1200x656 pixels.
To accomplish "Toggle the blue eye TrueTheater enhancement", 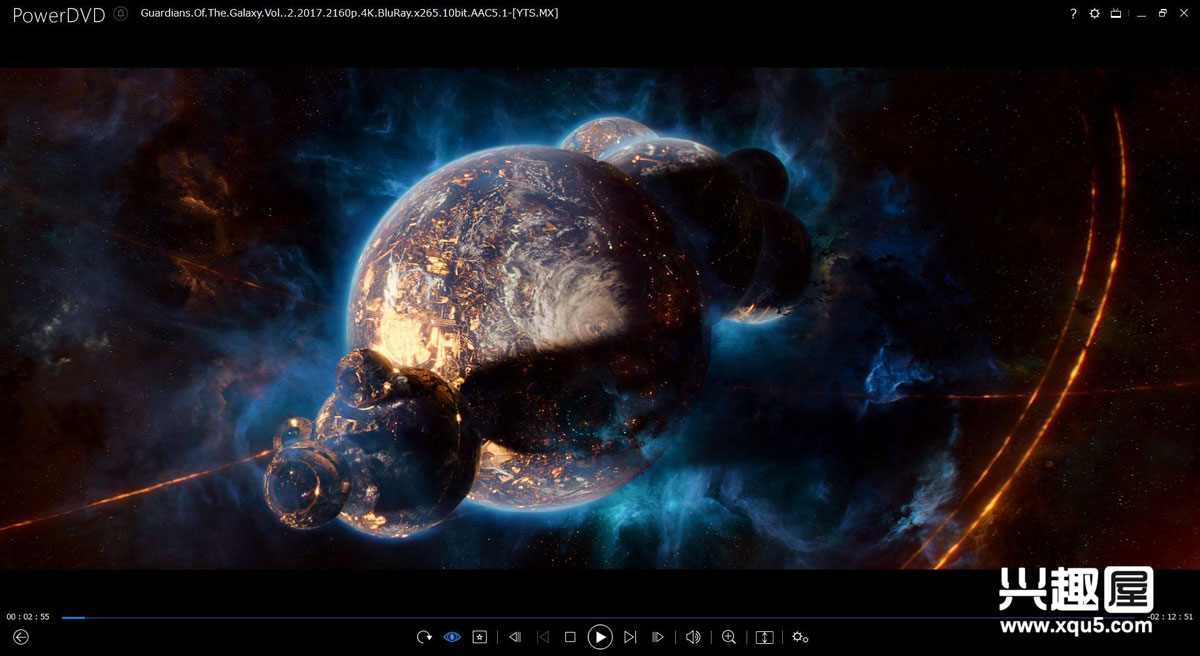I will pos(452,637).
